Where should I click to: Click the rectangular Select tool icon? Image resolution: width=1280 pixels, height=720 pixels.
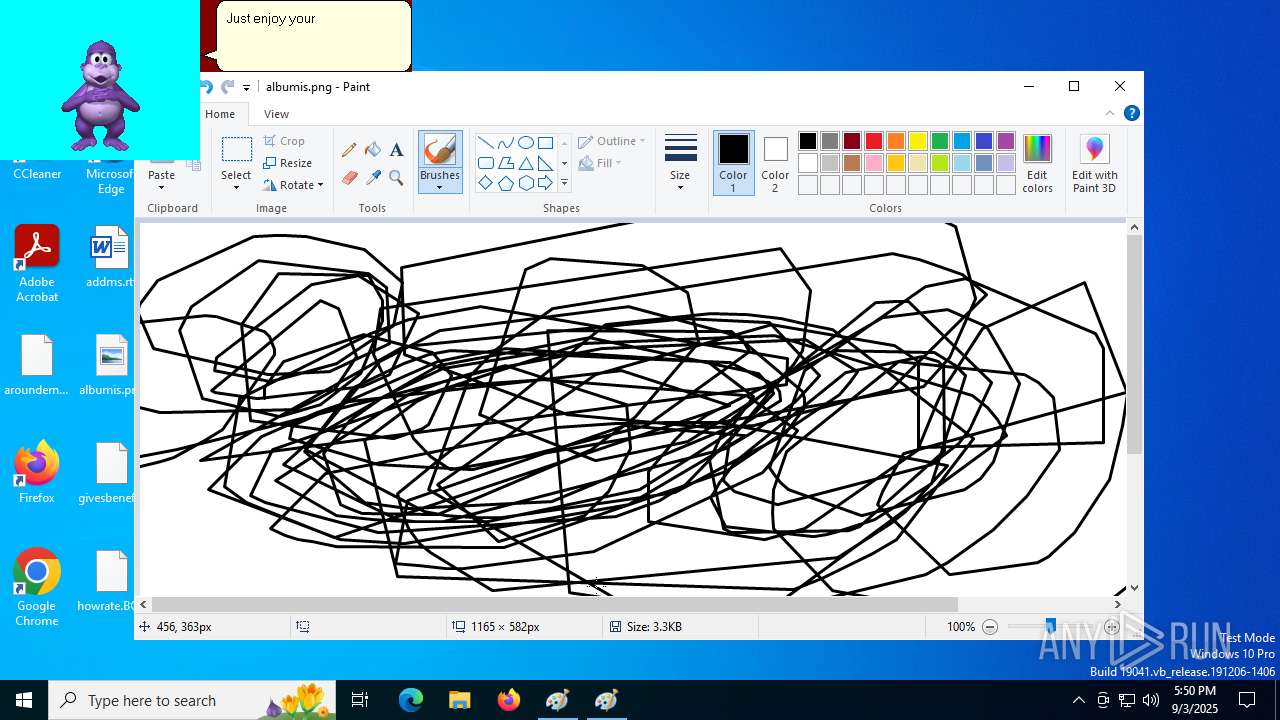[236, 150]
